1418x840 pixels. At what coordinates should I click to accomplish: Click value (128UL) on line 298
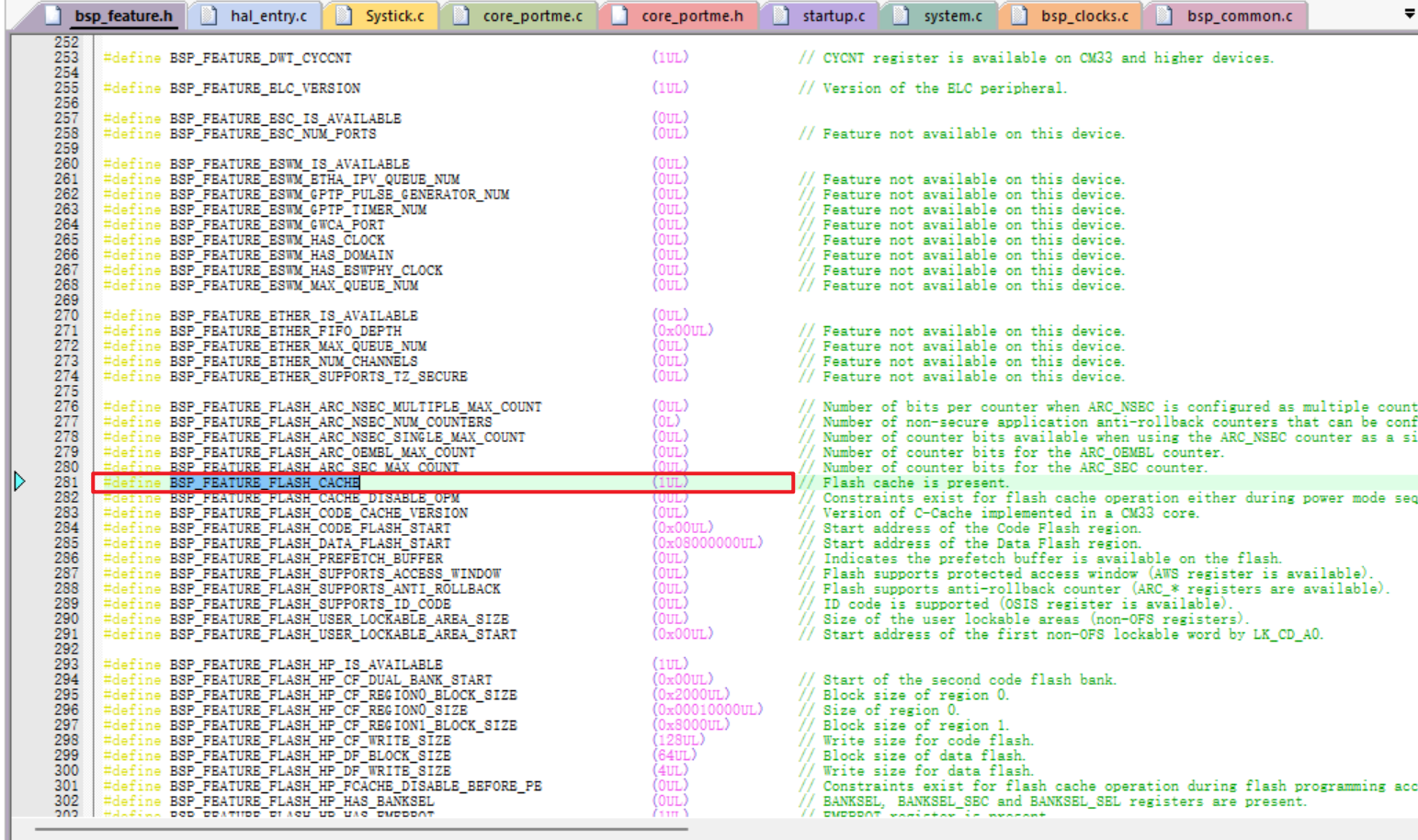[679, 741]
